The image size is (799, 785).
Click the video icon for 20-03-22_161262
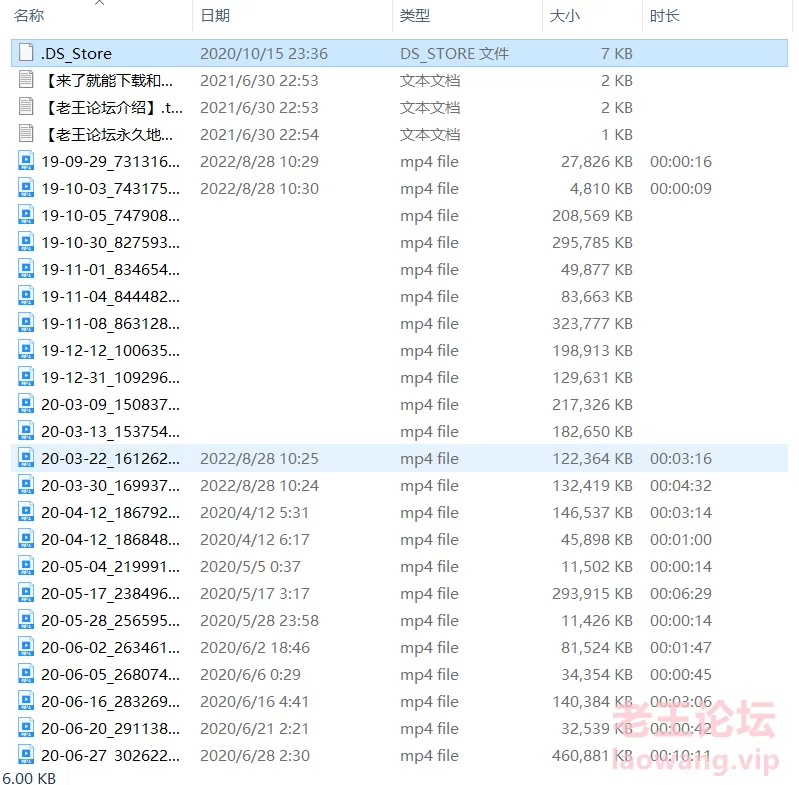coord(26,457)
